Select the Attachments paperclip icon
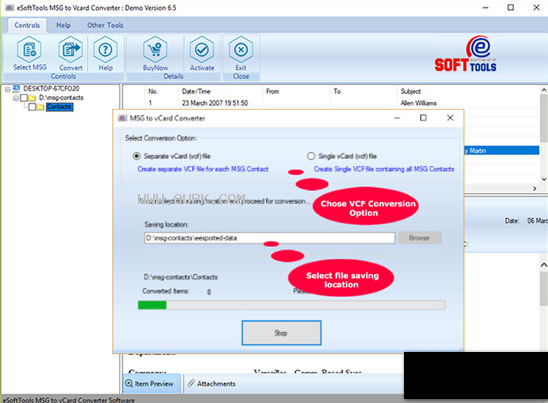The height and width of the screenshot is (403, 548). (x=191, y=383)
